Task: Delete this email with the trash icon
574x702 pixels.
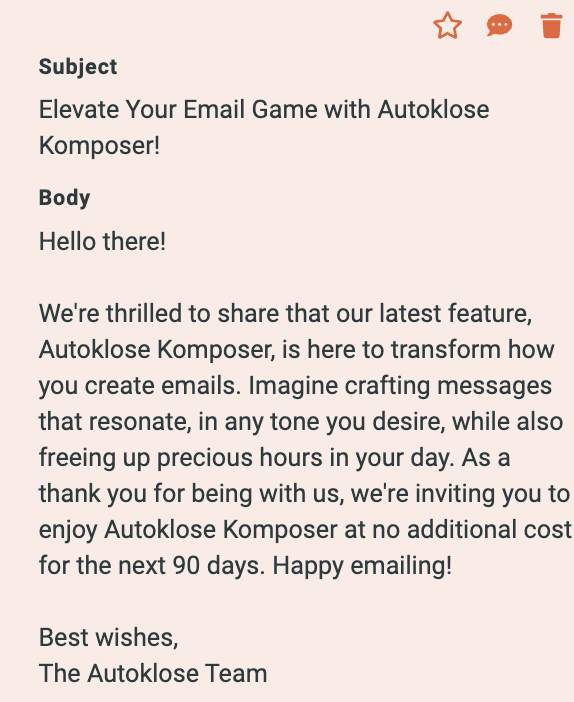Action: [551, 26]
